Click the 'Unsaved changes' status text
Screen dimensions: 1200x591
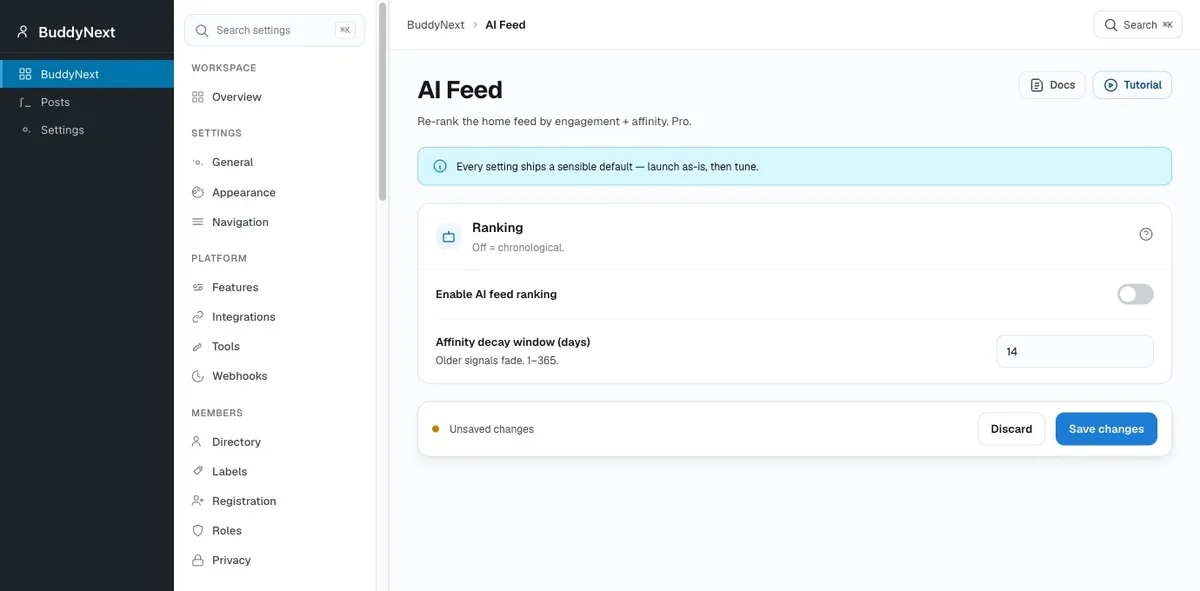click(x=491, y=429)
